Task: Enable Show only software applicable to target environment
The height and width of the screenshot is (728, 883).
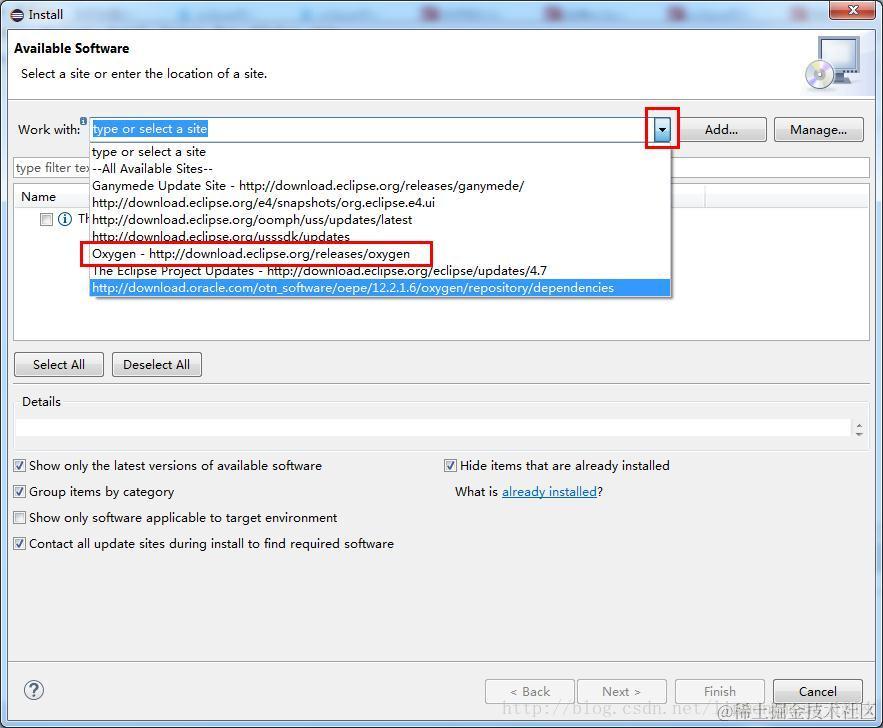Action: pos(19,517)
